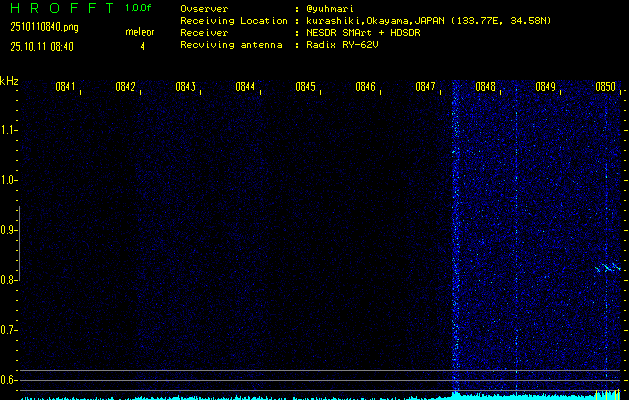
Task: Click the receiving location kurashiki, Okayama text
Action: pyautogui.click(x=428, y=21)
